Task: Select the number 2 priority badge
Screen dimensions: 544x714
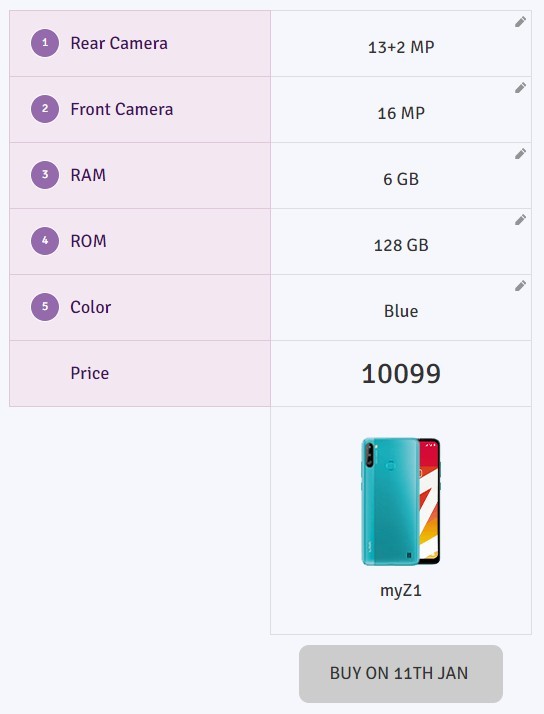Action: [x=45, y=109]
